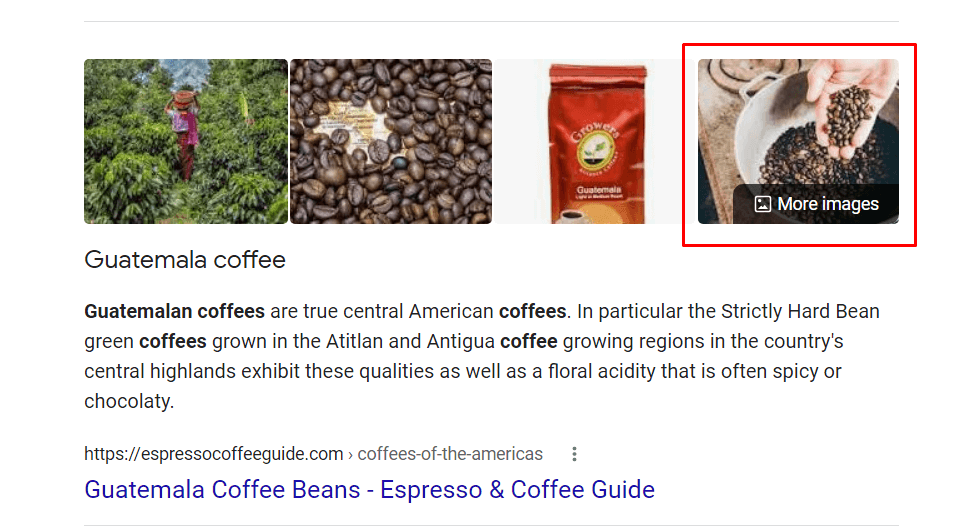Open Guatemala Coffee Beans - Espresso & Coffee Guide
Viewport: 959px width, 528px height.
pos(369,489)
